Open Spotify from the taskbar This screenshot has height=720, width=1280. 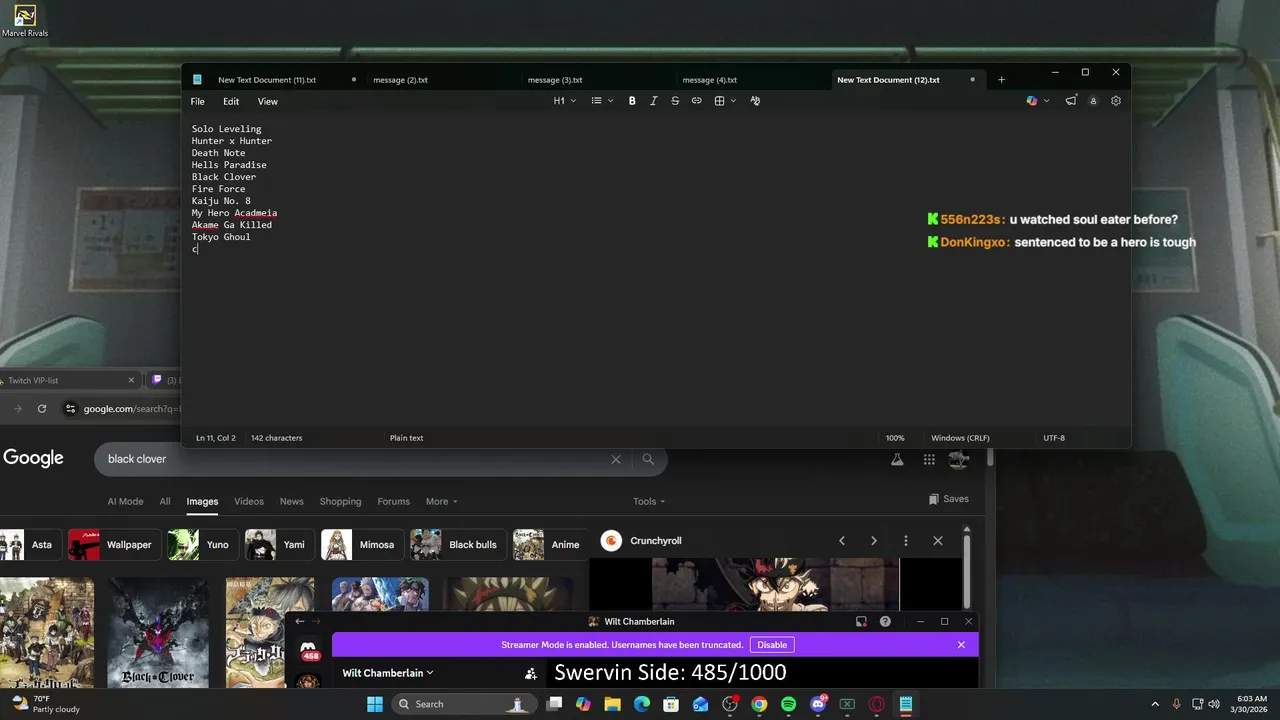(788, 704)
